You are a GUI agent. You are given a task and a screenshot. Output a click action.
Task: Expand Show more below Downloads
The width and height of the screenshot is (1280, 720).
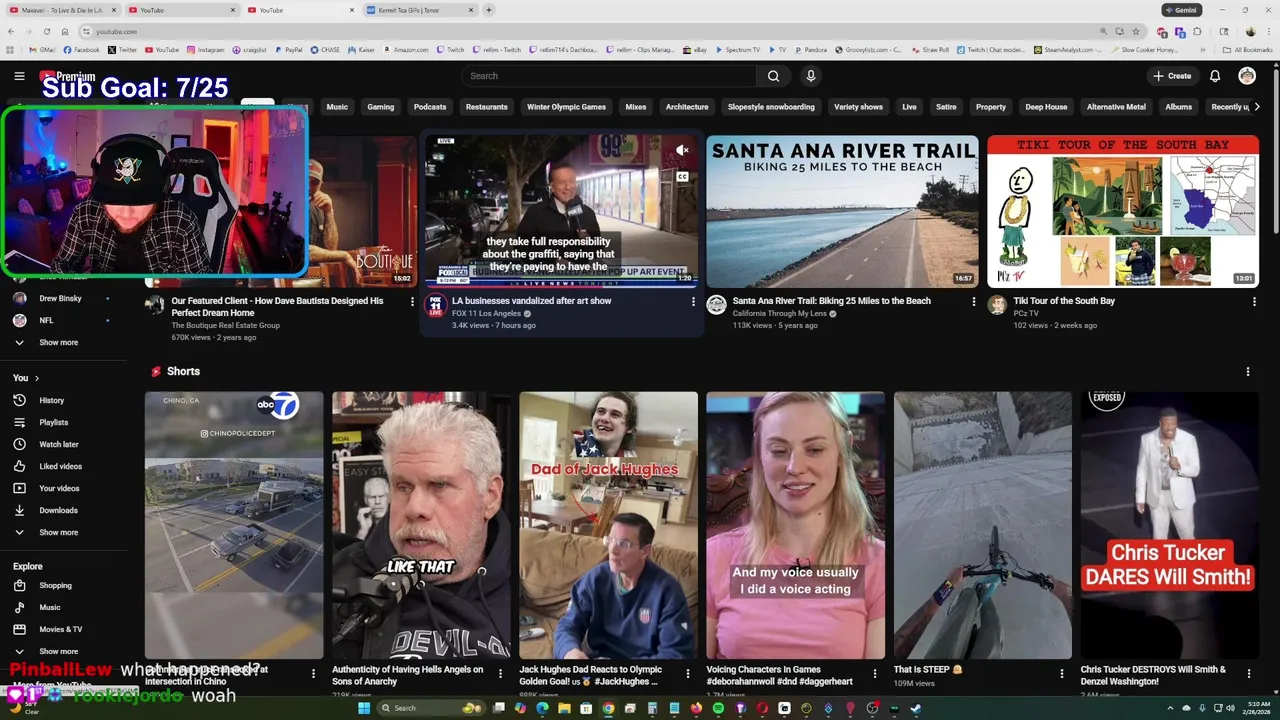point(58,532)
